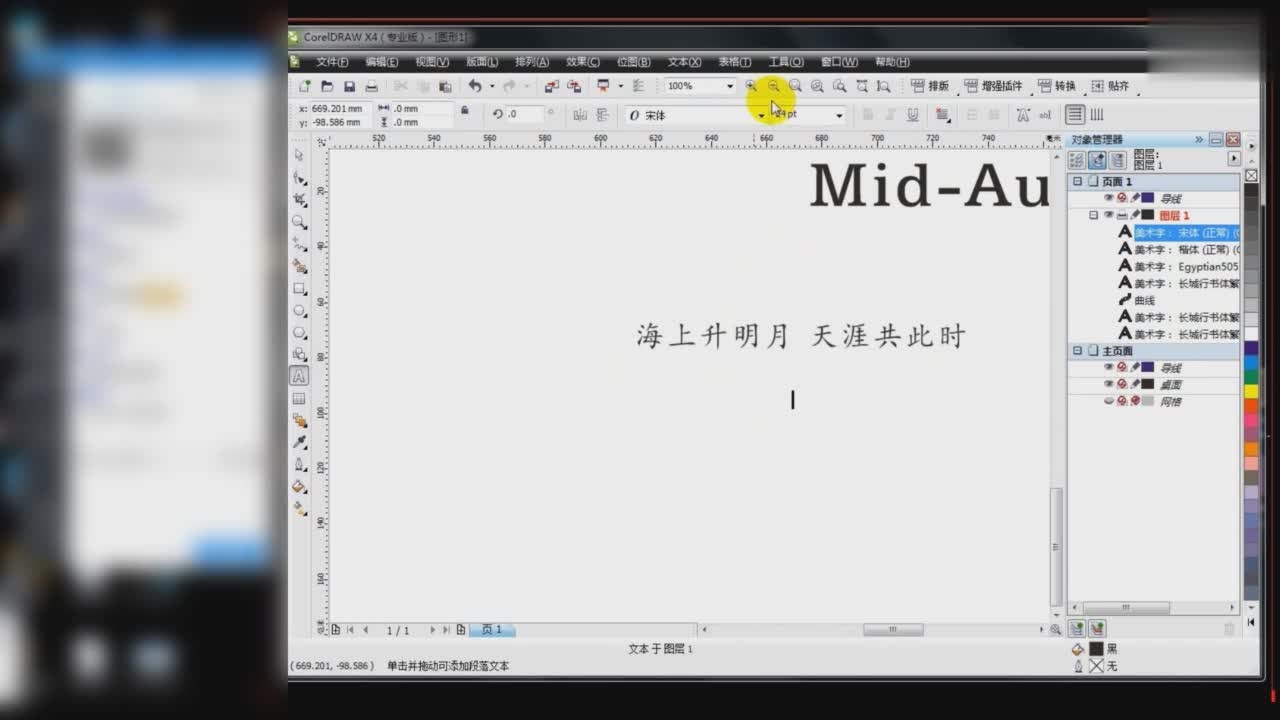Select the Shape tool in the toolbox

pos(299,178)
